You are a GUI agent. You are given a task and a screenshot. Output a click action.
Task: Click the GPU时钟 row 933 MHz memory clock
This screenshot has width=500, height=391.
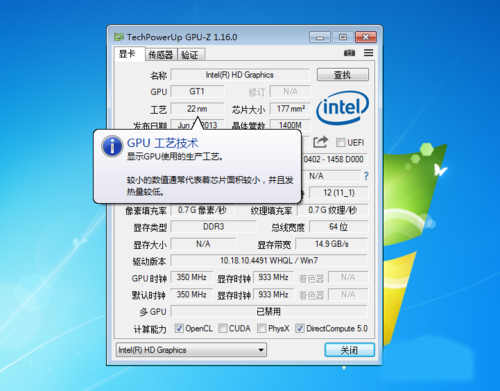pos(274,277)
